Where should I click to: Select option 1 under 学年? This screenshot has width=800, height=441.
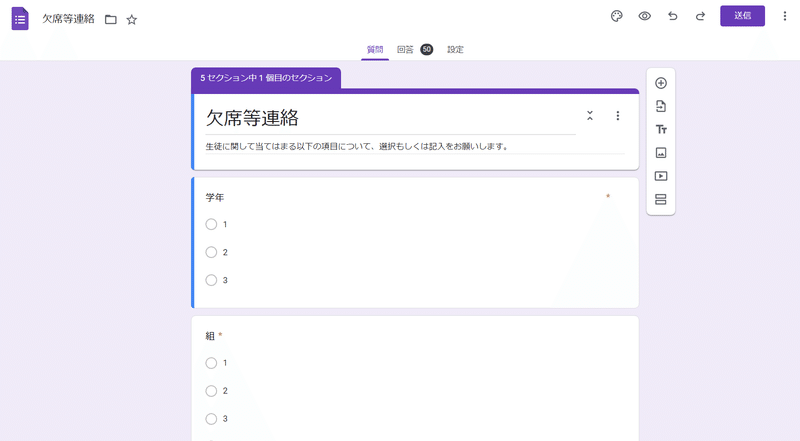point(211,224)
